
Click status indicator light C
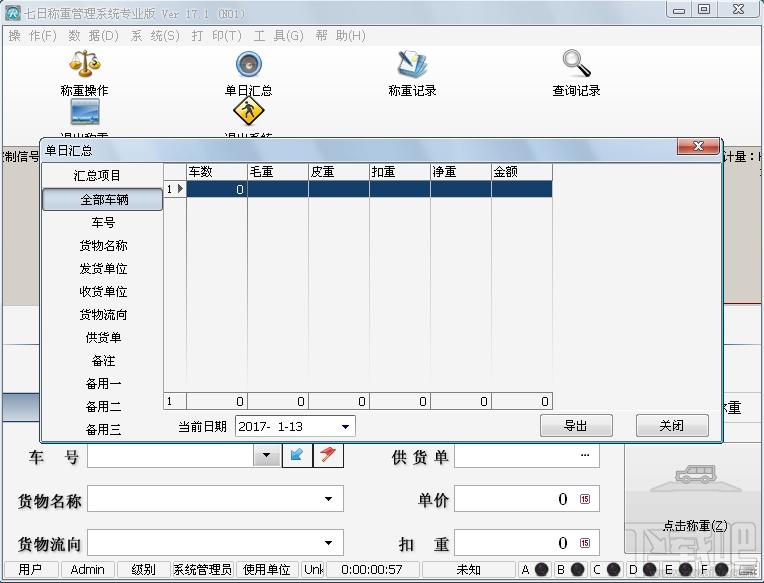coord(613,569)
